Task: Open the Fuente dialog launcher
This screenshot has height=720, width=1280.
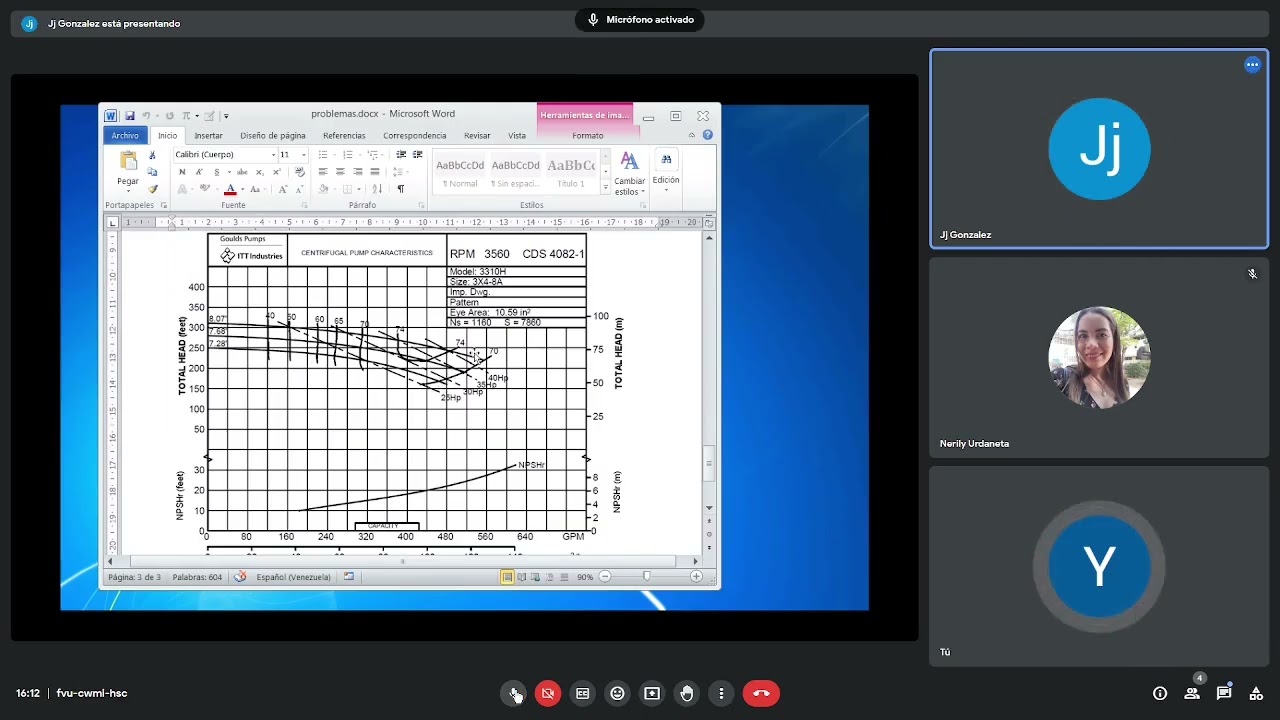Action: point(304,205)
